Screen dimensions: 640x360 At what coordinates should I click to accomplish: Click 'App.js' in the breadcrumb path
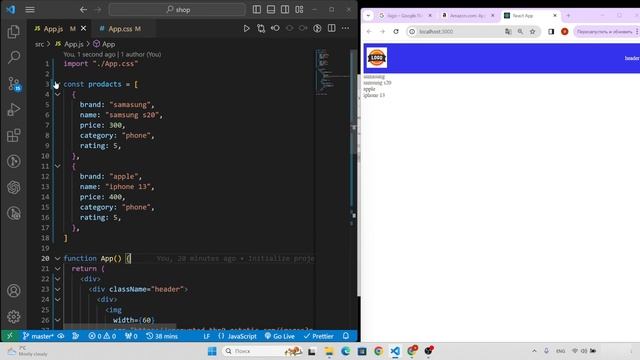click(73, 44)
